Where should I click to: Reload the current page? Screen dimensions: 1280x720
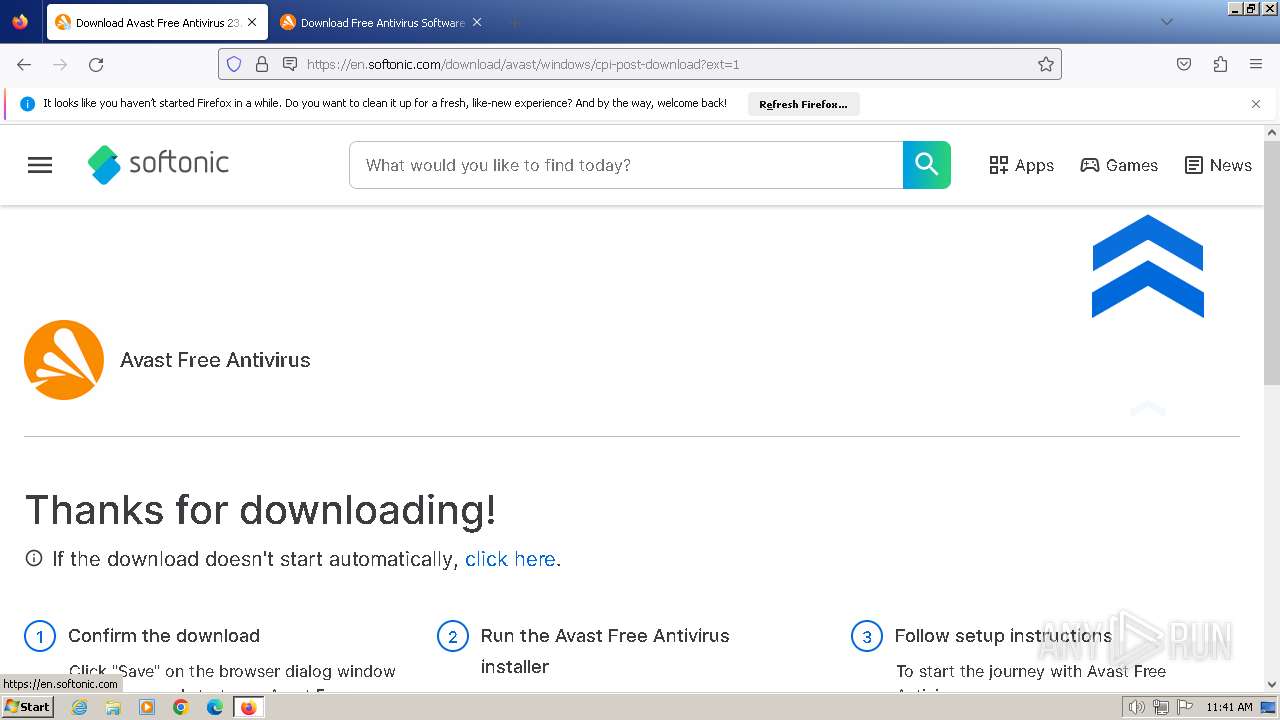[x=96, y=64]
